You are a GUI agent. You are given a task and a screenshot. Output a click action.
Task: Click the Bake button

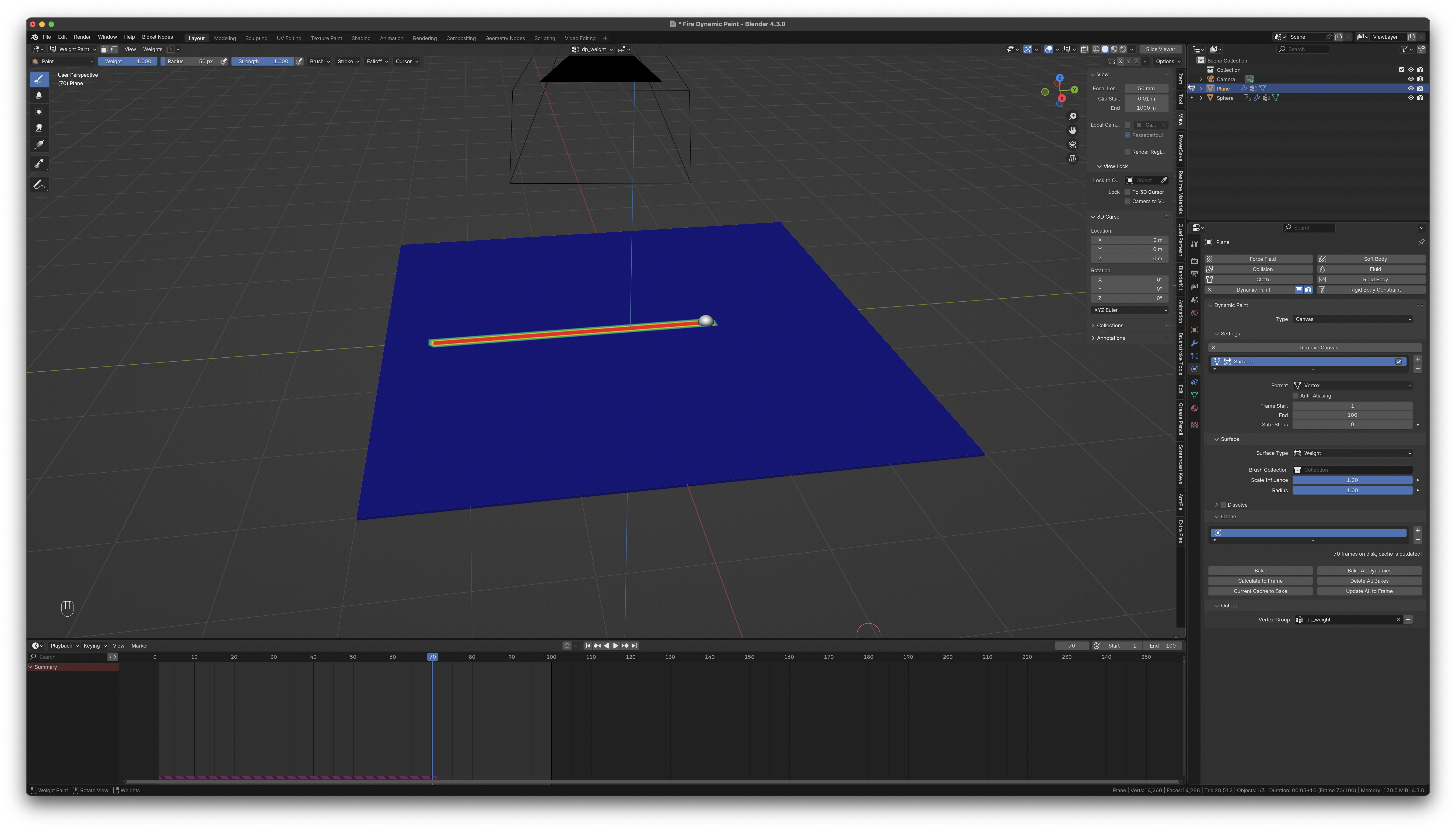click(x=1260, y=571)
